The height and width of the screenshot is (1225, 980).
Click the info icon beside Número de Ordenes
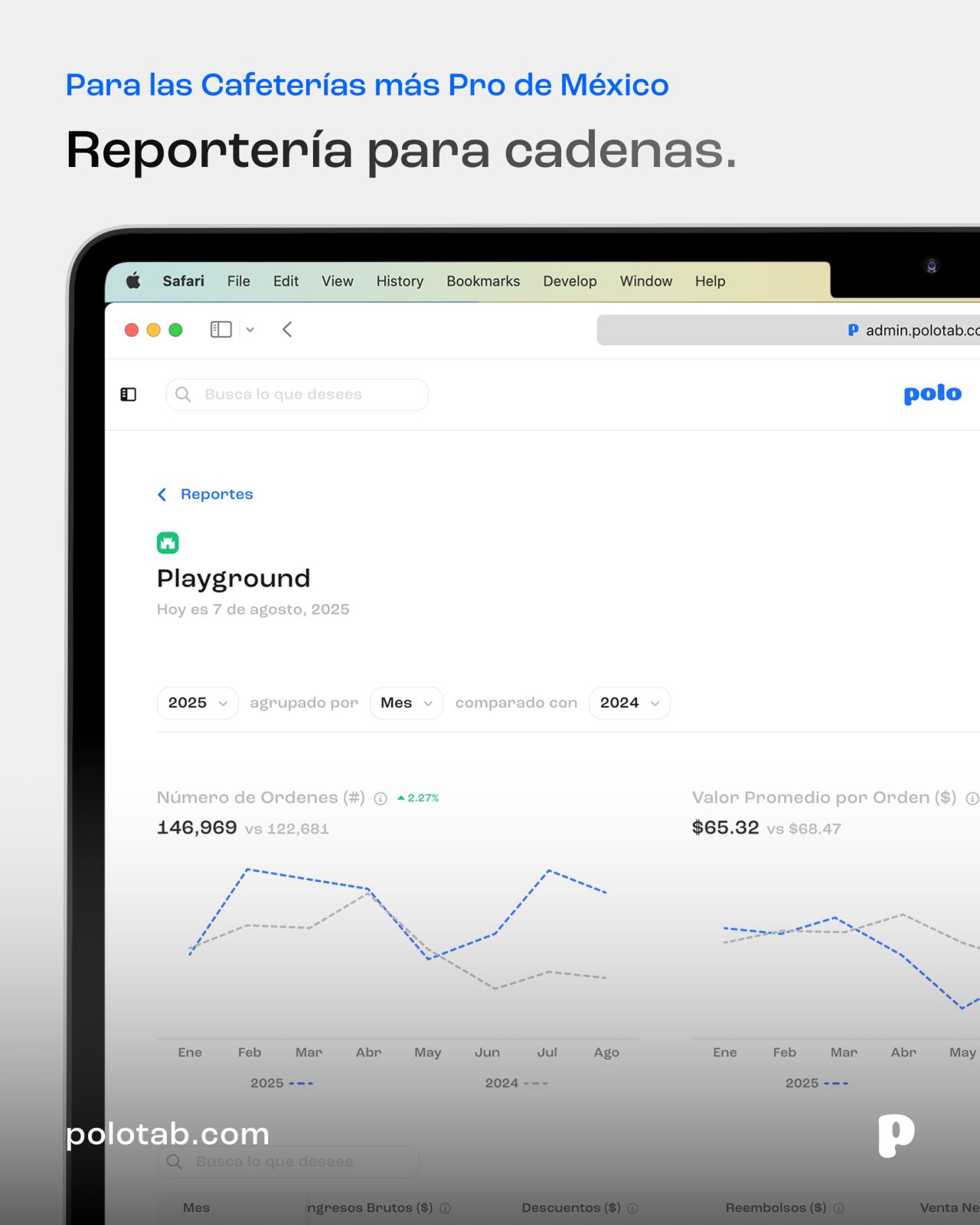coord(381,799)
